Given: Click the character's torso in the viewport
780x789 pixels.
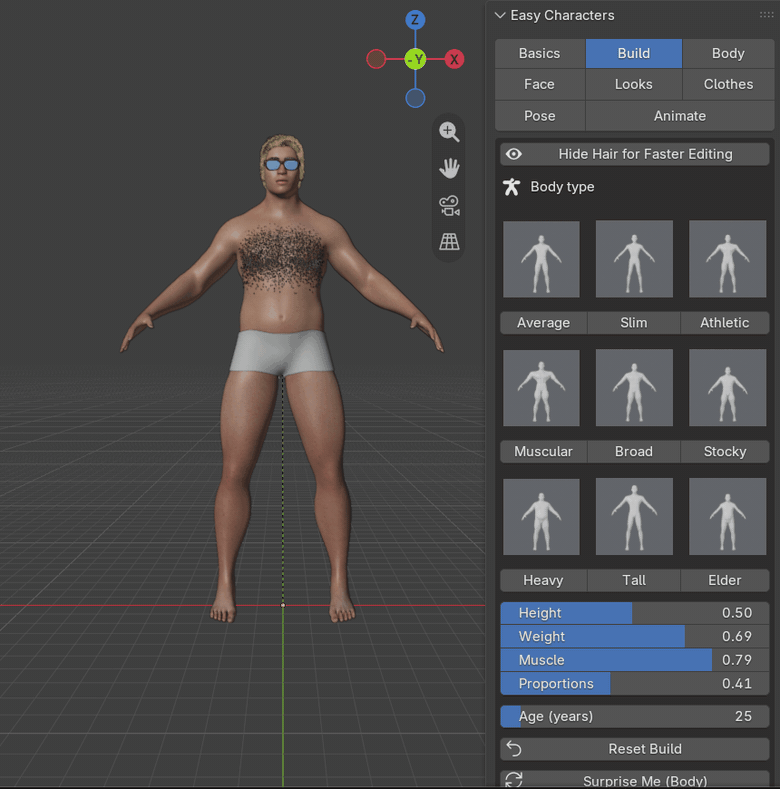Looking at the screenshot, I should click(282, 267).
